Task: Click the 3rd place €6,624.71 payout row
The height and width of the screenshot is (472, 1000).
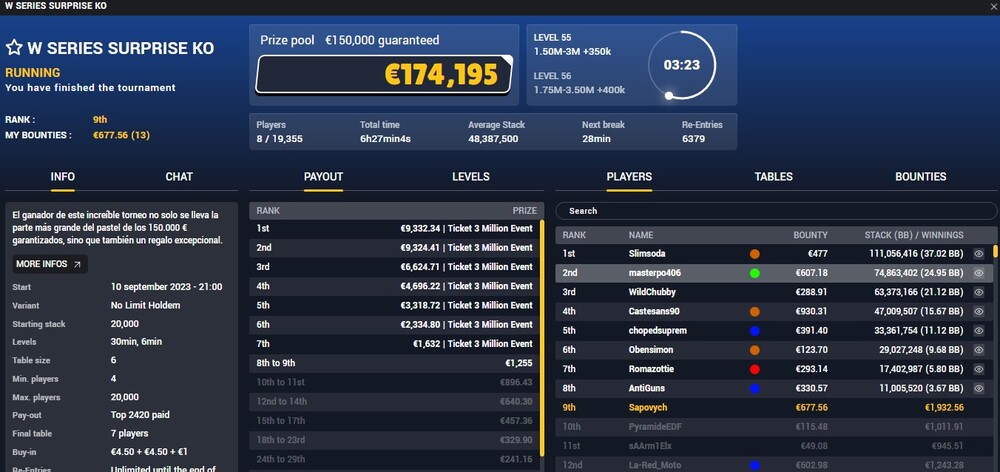Action: [x=394, y=267]
